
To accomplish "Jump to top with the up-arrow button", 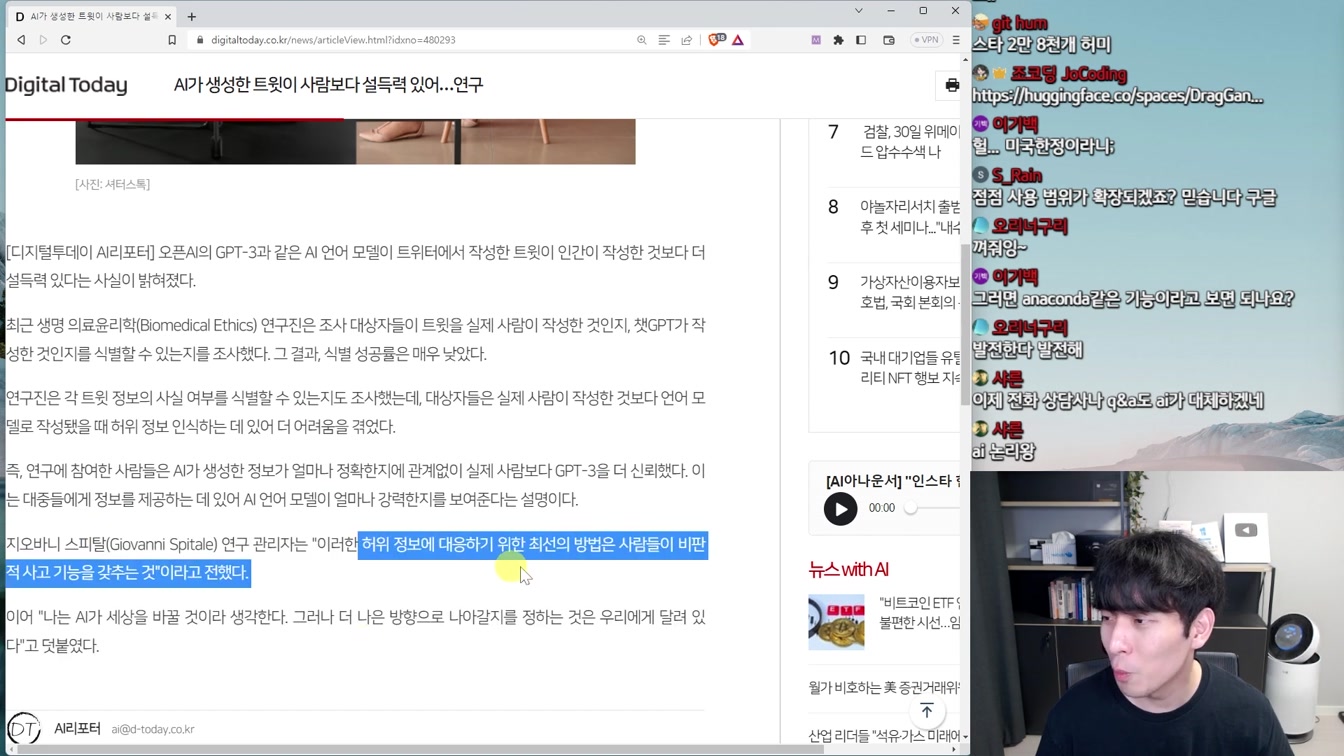I will pos(927,711).
